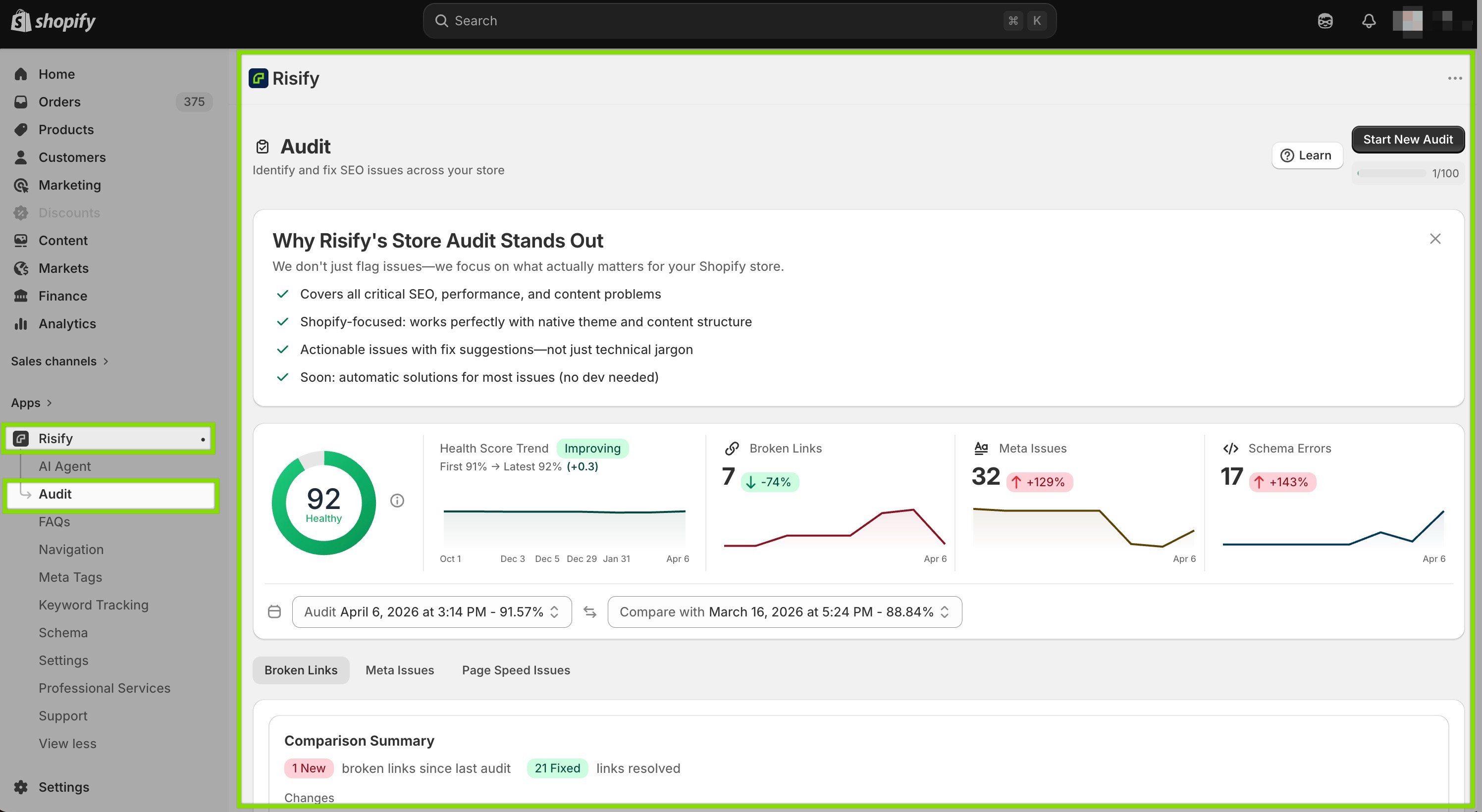This screenshot has width=1482, height=812.
Task: Click the +143% schema errors badge
Action: (1282, 482)
